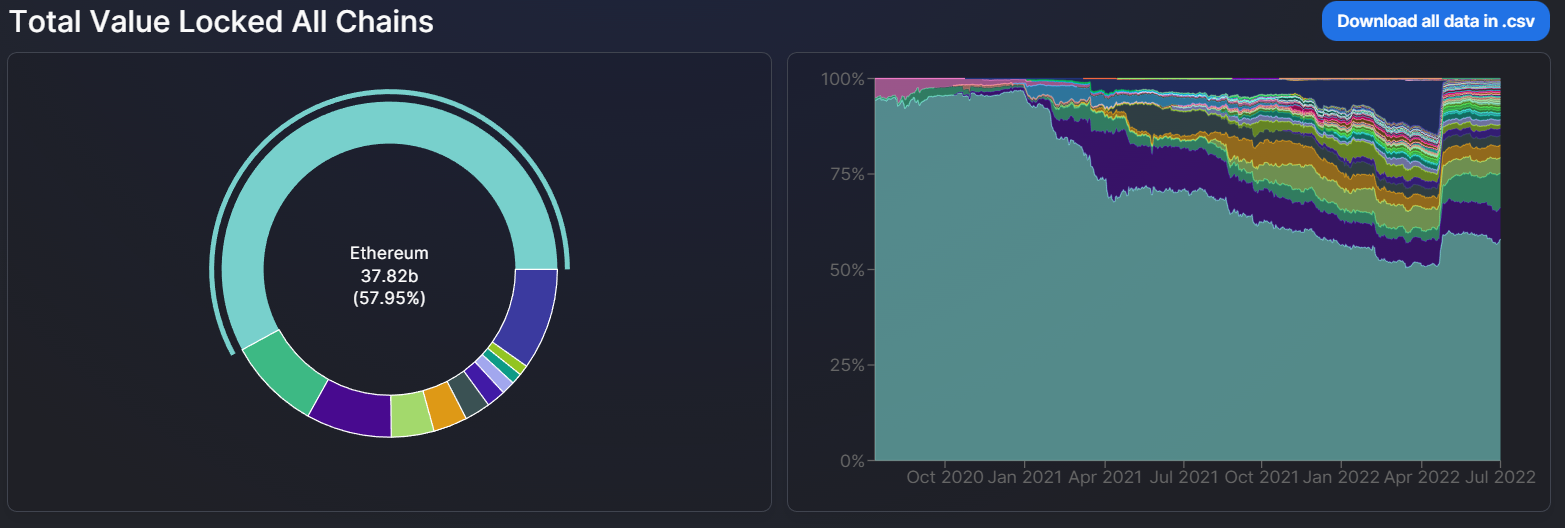Click the 25% y-axis label

[x=846, y=365]
